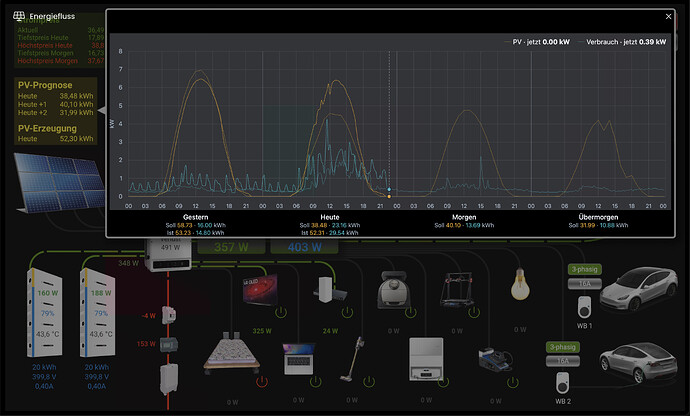Open the 3-phasig selector for WB 2

click(x=563, y=347)
